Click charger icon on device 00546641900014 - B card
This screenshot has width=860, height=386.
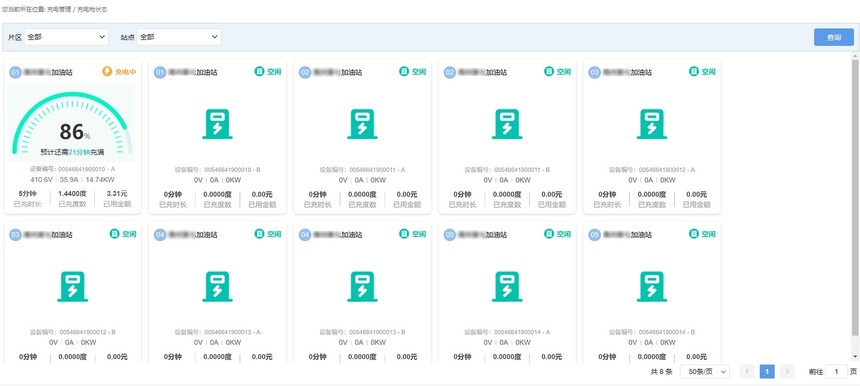pyautogui.click(x=652, y=287)
